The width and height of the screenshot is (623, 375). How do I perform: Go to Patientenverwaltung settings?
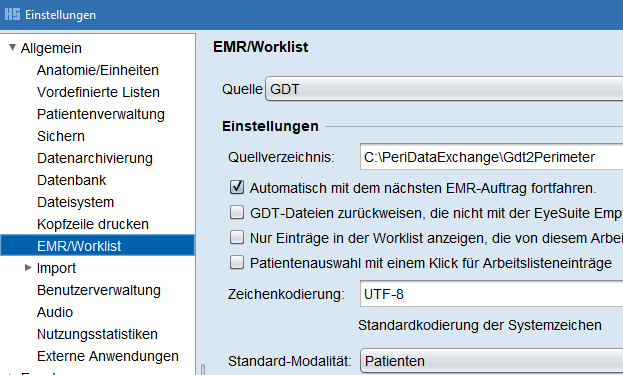[x=101, y=114]
